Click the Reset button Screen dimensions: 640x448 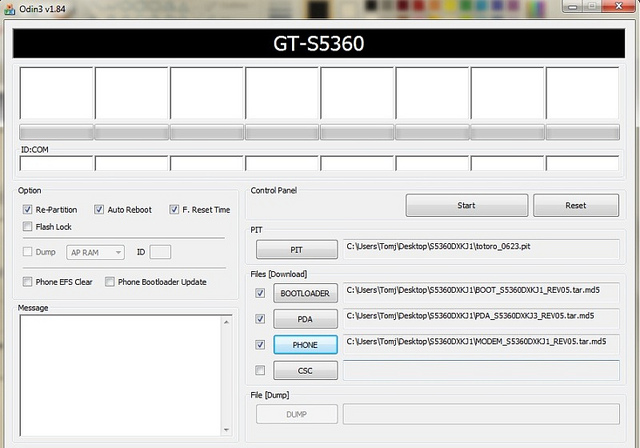(576, 205)
